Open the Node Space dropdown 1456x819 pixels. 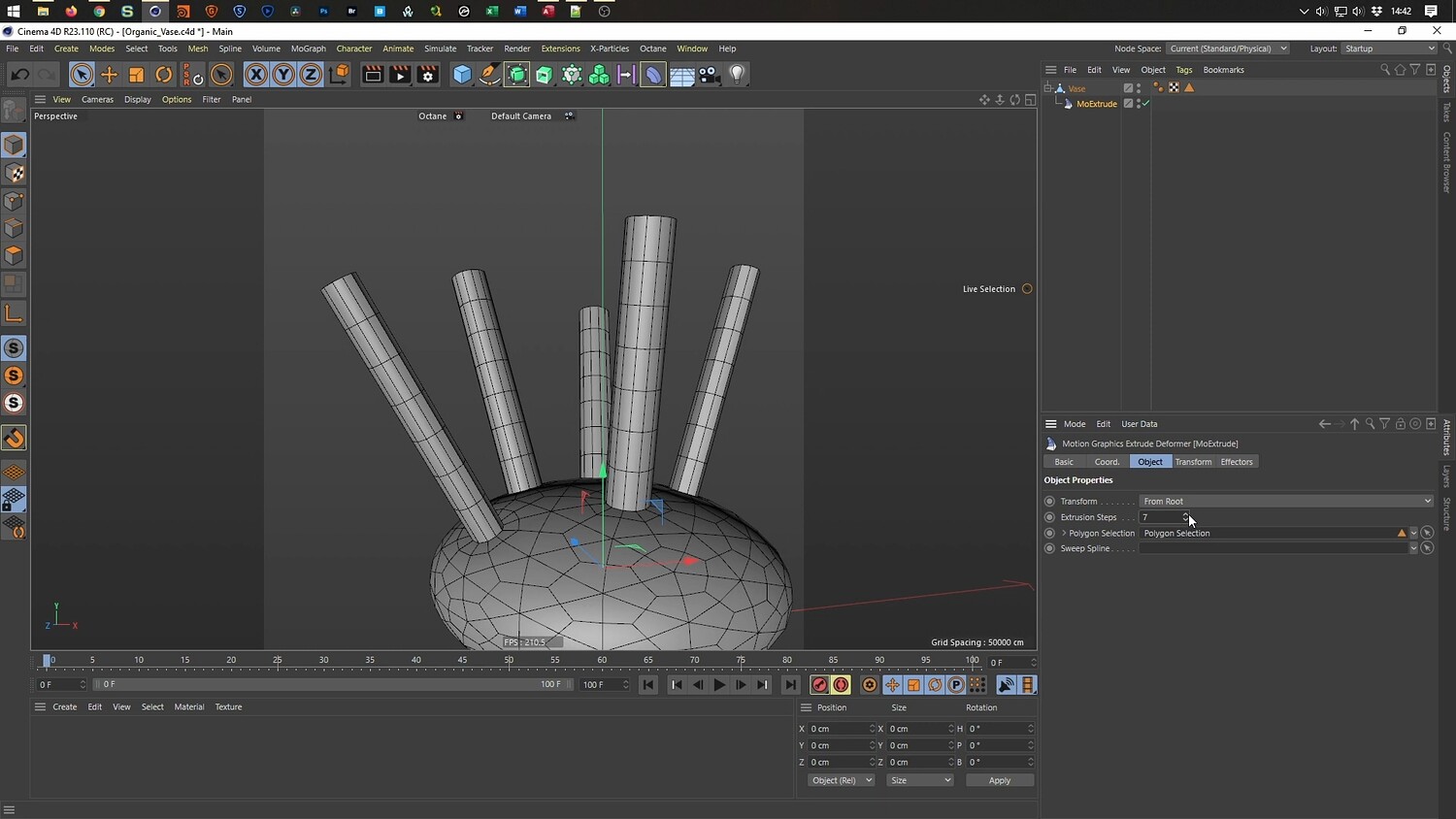1227,49
